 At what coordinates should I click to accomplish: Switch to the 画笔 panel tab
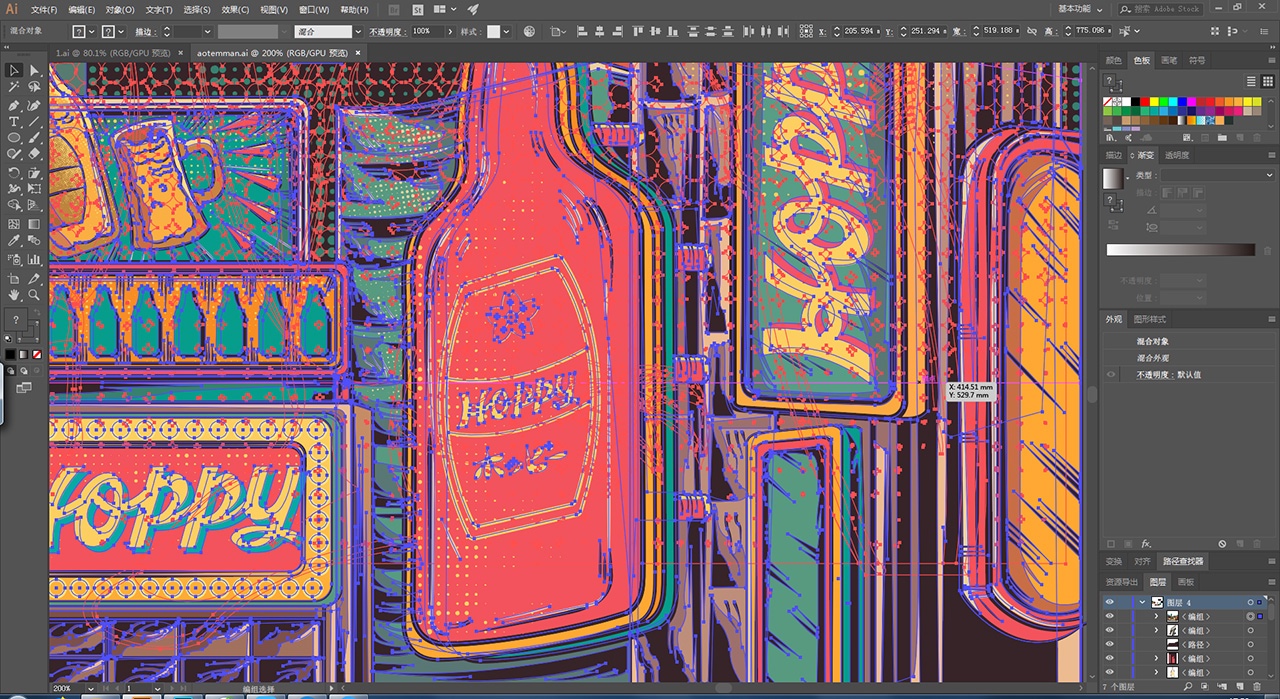1168,60
